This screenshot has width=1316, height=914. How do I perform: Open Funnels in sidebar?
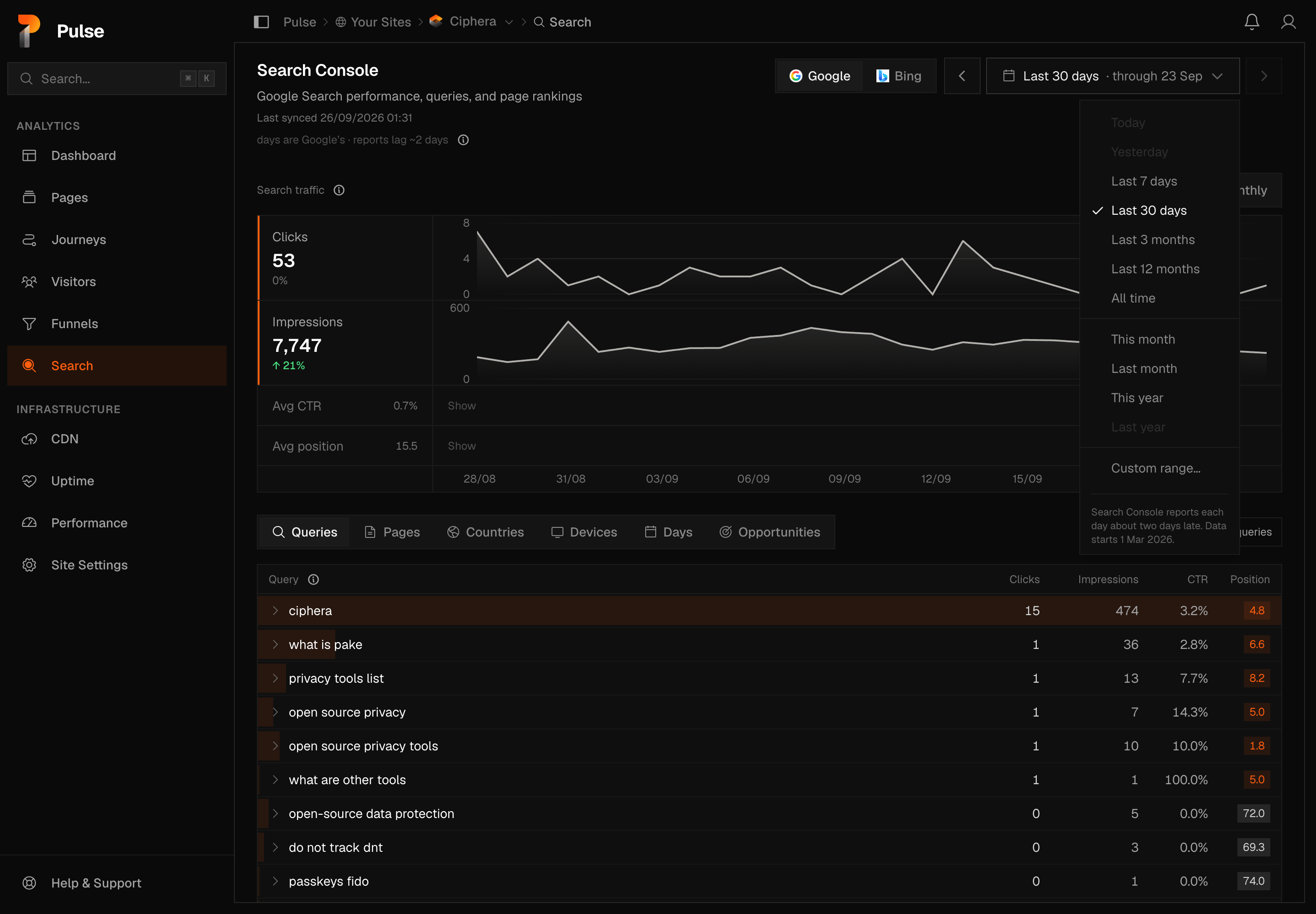click(117, 324)
